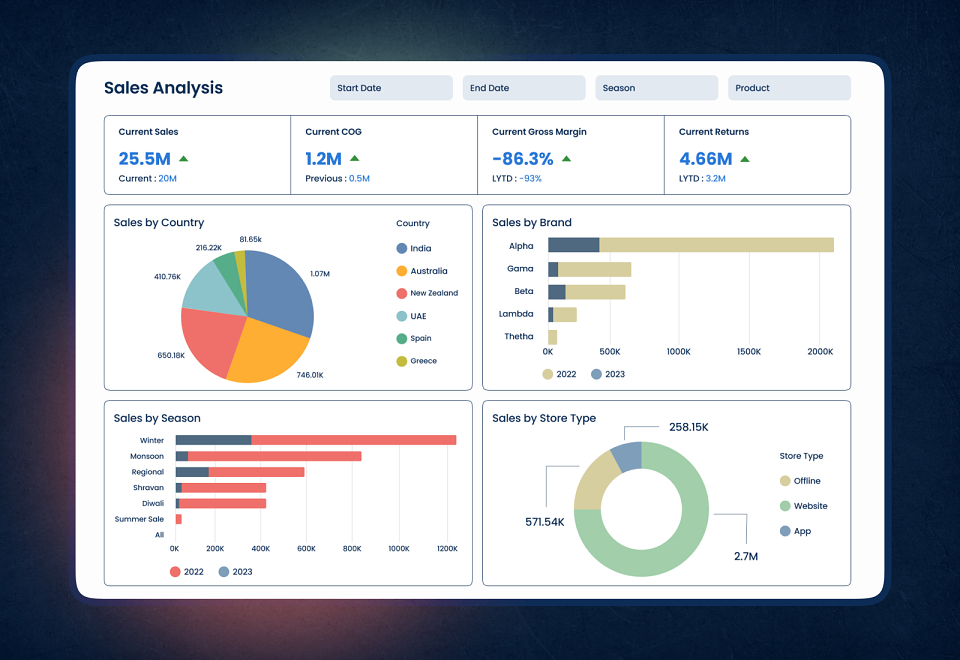
Task: Click the green up arrow beside Current Sales
Action: point(183,159)
